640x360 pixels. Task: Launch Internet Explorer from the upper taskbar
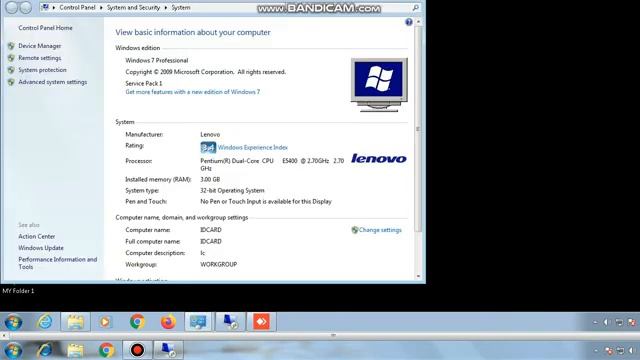[x=45, y=322]
